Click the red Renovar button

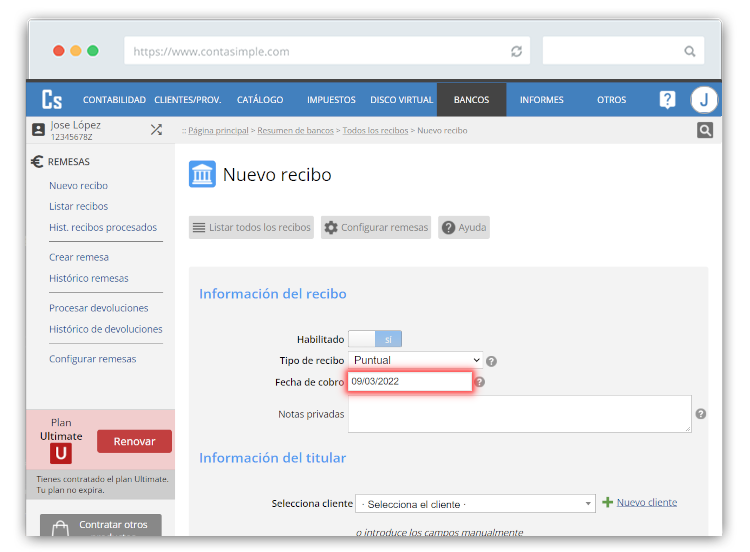[134, 441]
